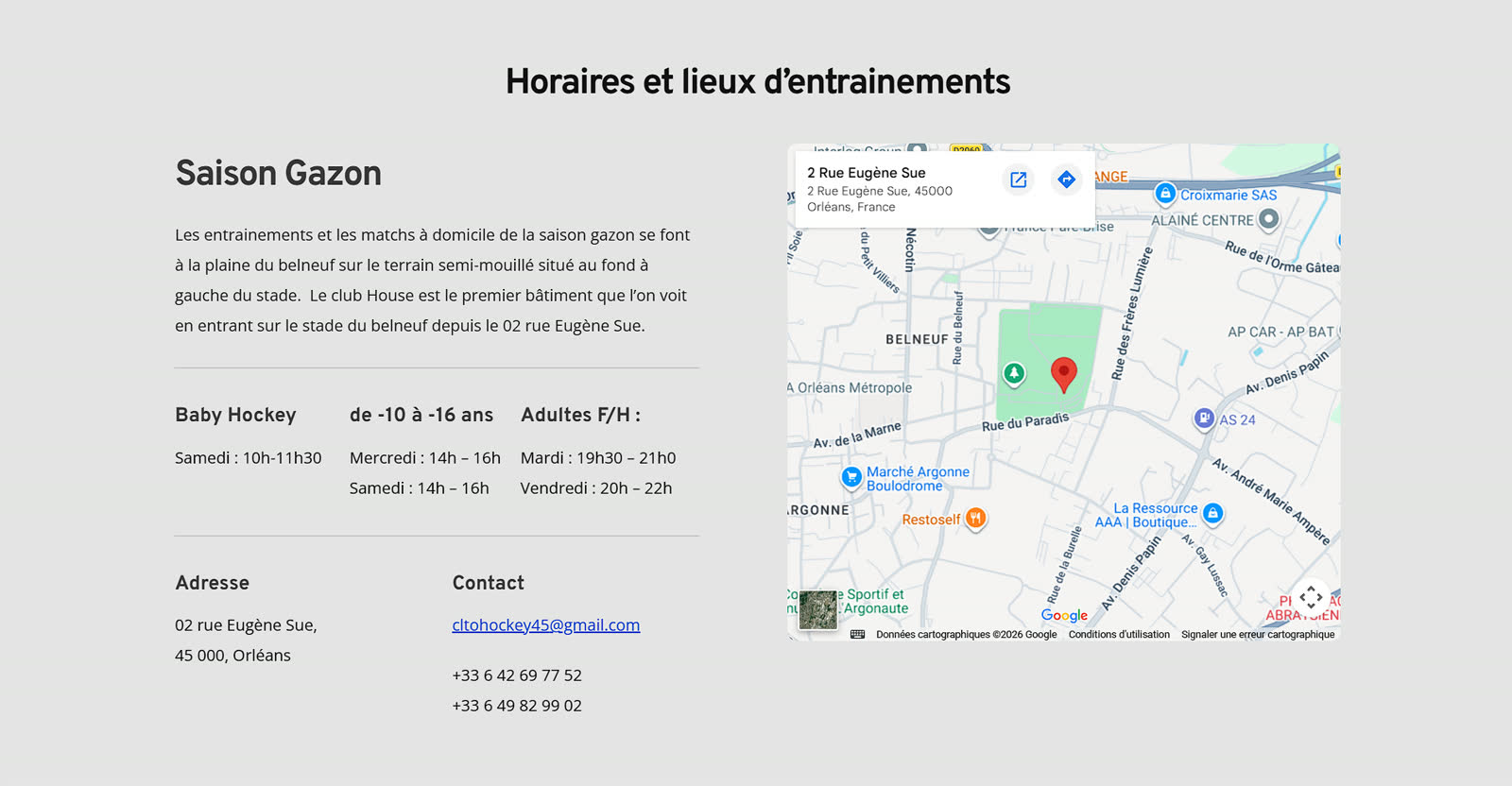Select "Vendredi : 20h – 22h" schedule text
This screenshot has height=786, width=1512.
(596, 488)
